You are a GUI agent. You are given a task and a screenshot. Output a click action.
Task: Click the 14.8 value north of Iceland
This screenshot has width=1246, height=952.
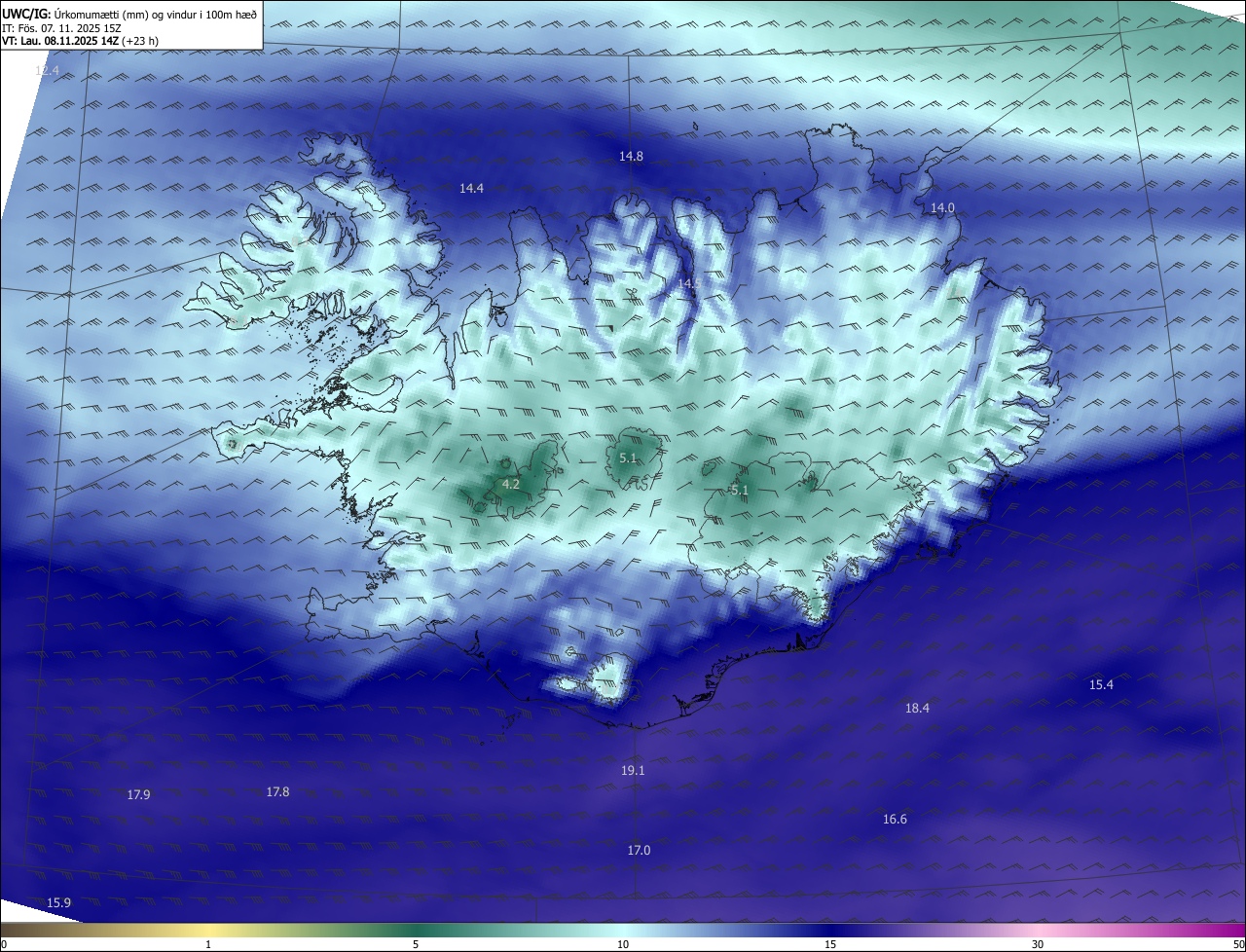click(x=631, y=156)
